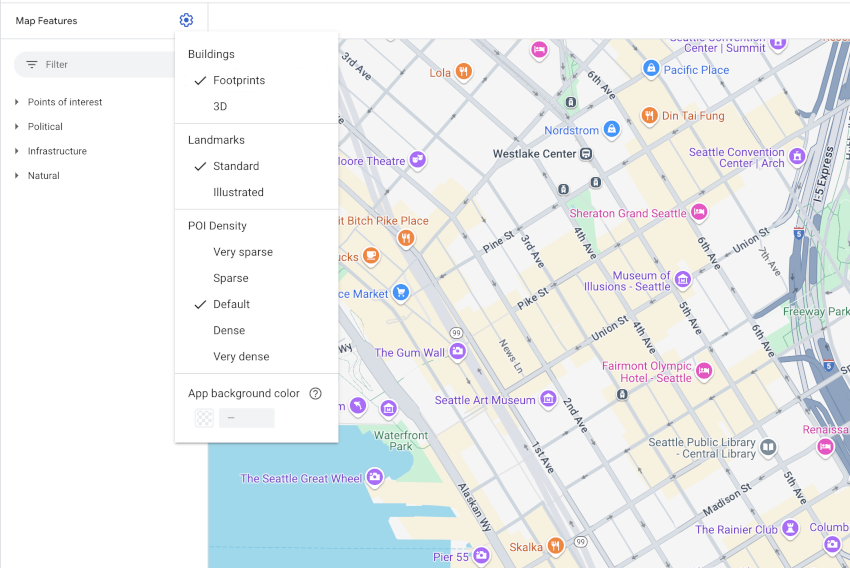The image size is (850, 568).
Task: Select the Market shopping cart pin
Action: pos(401,293)
